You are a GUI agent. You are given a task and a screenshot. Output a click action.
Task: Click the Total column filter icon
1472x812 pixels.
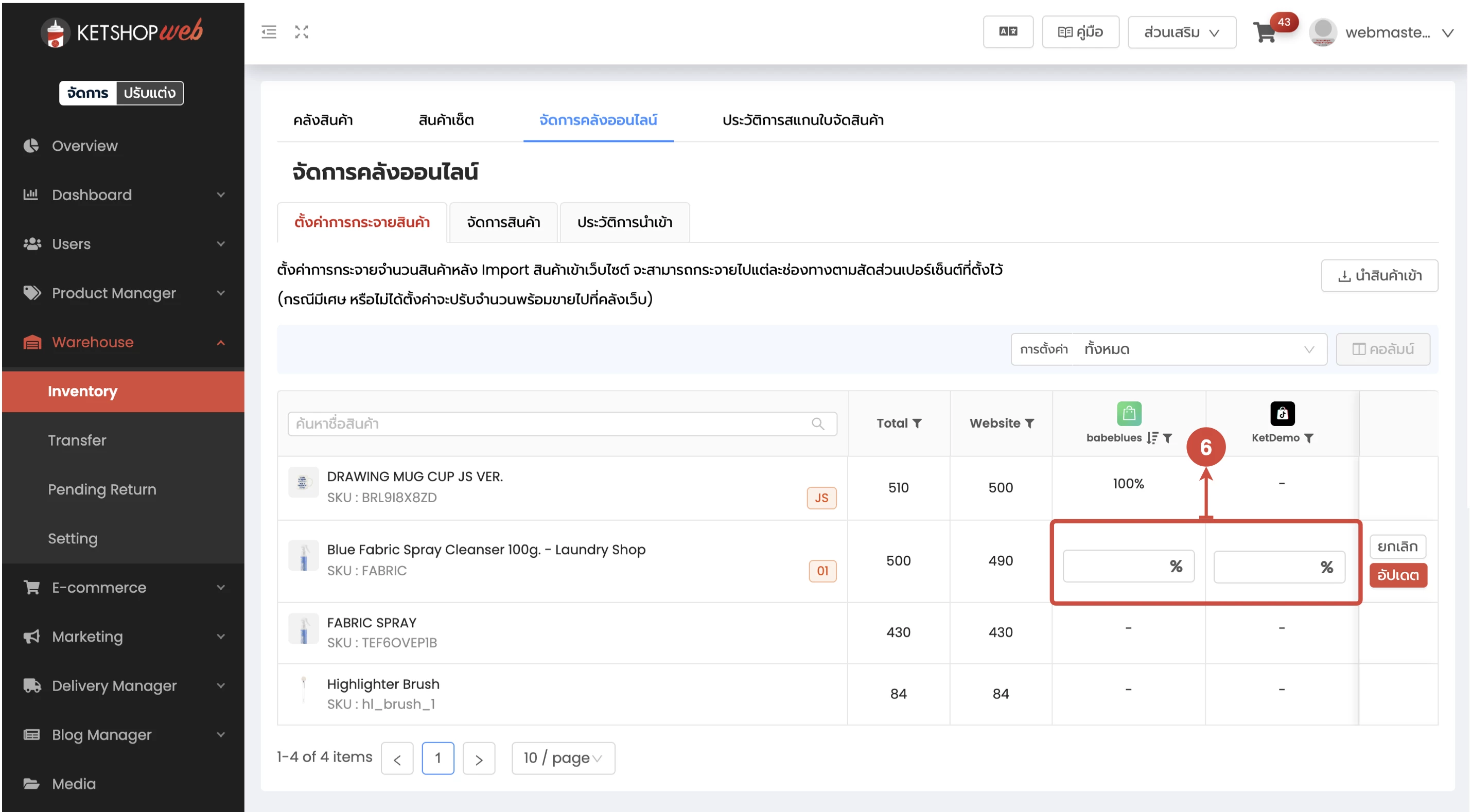point(917,423)
